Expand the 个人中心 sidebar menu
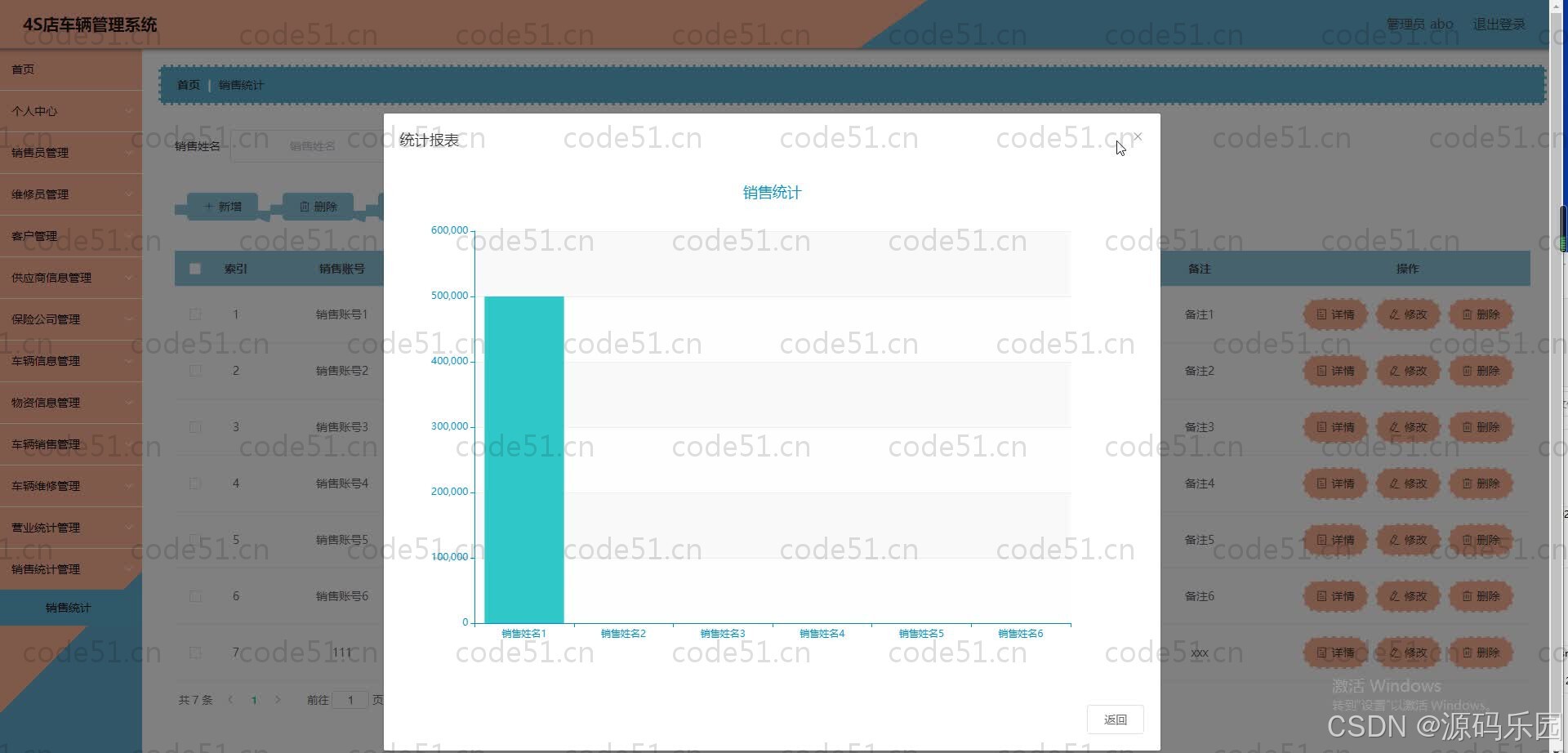 (x=71, y=110)
